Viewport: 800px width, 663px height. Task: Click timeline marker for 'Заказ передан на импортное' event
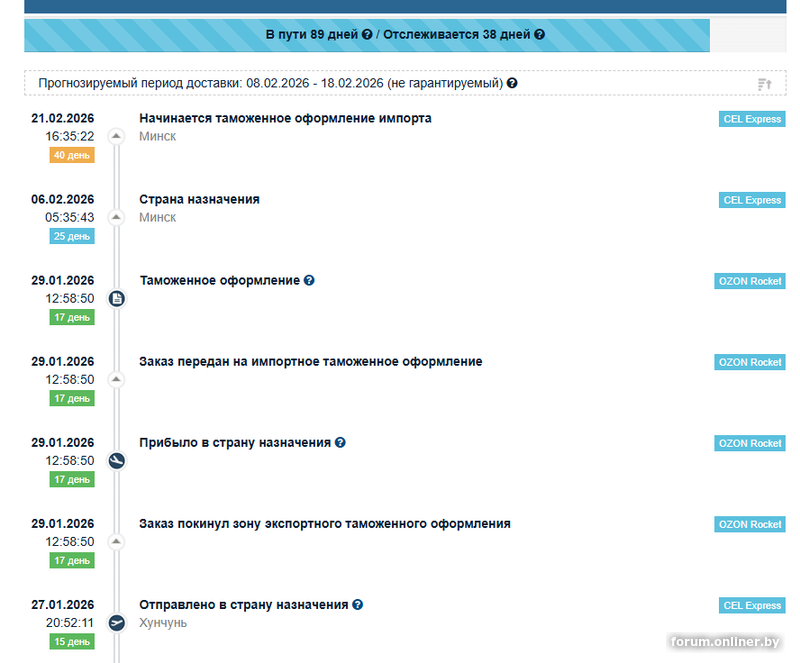[x=116, y=380]
